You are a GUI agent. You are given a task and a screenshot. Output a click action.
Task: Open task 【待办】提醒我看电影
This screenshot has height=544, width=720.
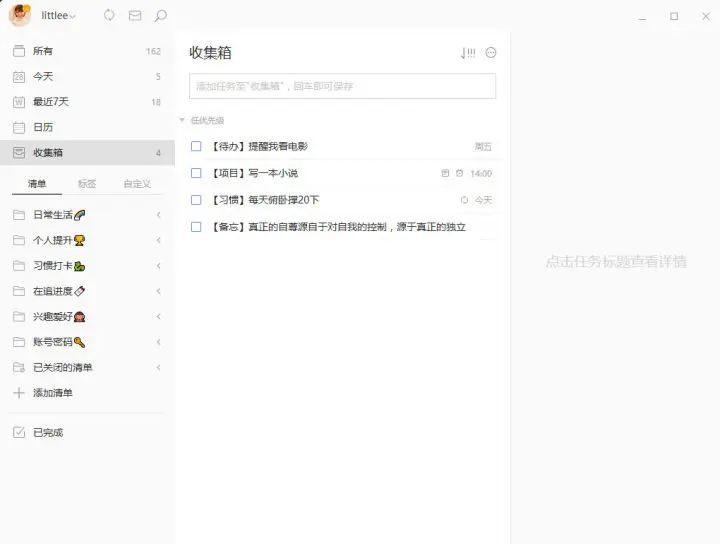coord(259,146)
